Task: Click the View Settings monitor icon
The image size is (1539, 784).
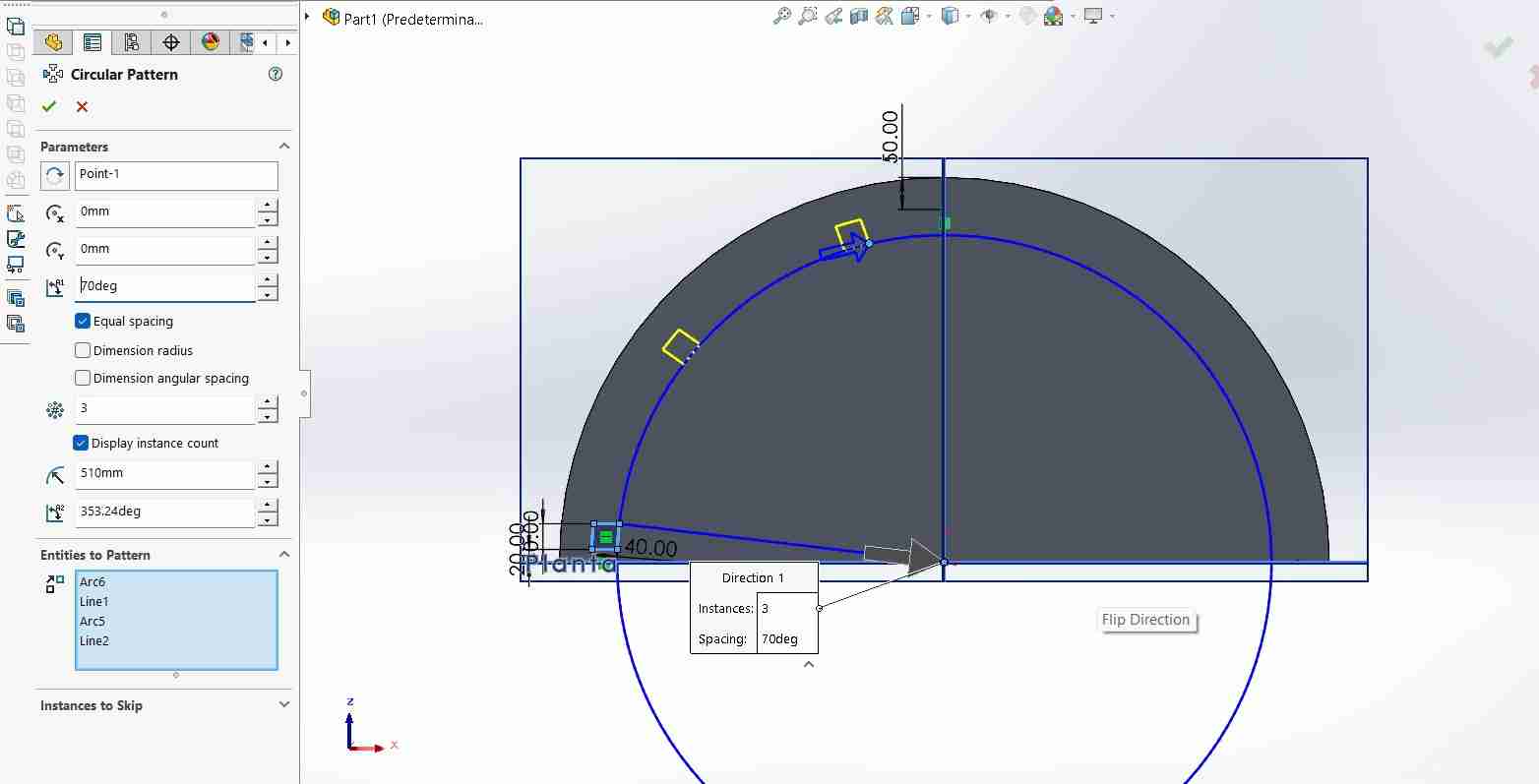Action: [1093, 16]
